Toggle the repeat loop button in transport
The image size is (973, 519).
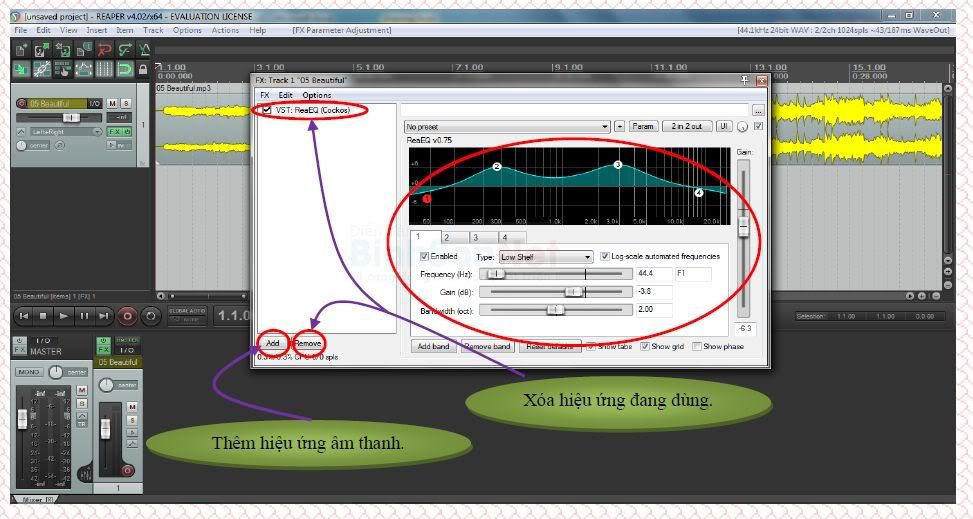pyautogui.click(x=151, y=316)
